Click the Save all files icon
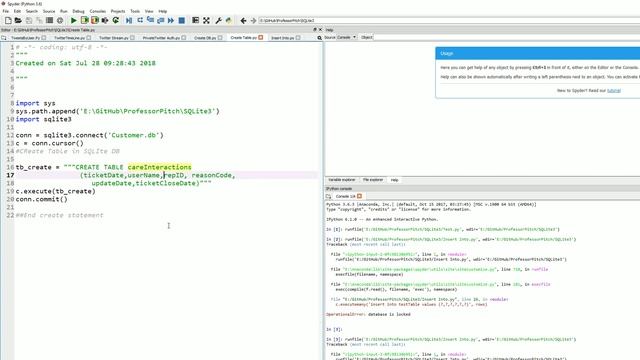Viewport: 640px width, 360px height. point(39,20)
